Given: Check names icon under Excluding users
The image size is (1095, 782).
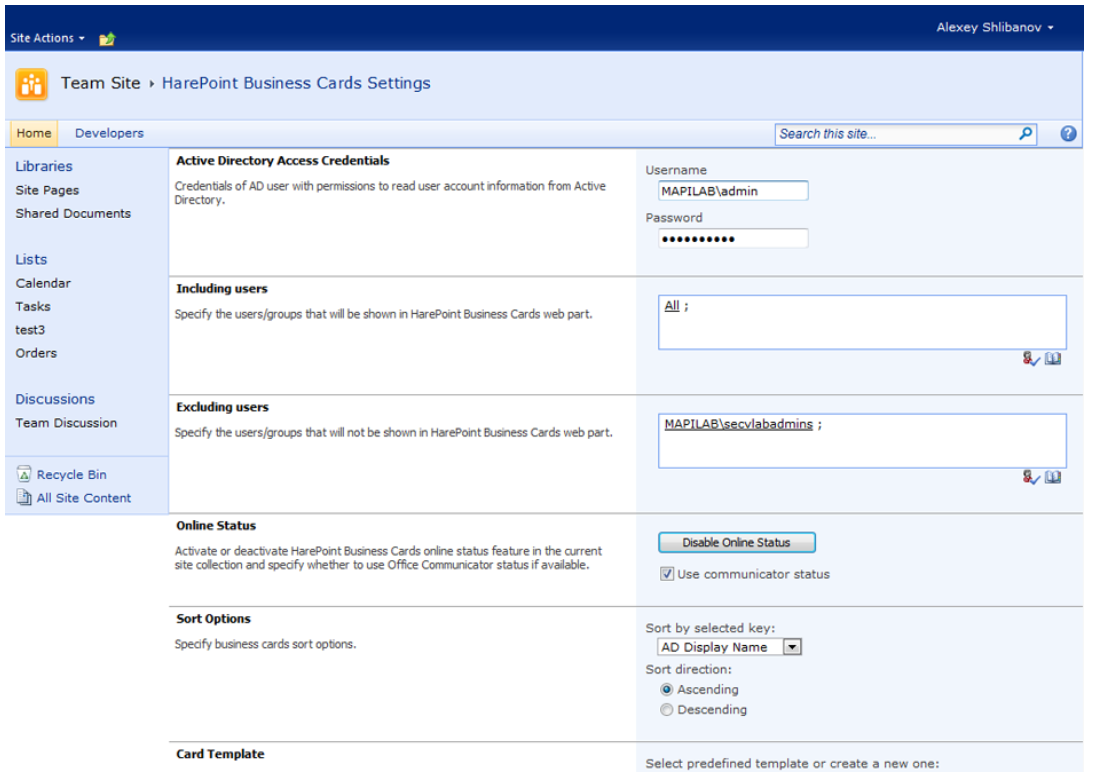Looking at the screenshot, I should (1031, 478).
